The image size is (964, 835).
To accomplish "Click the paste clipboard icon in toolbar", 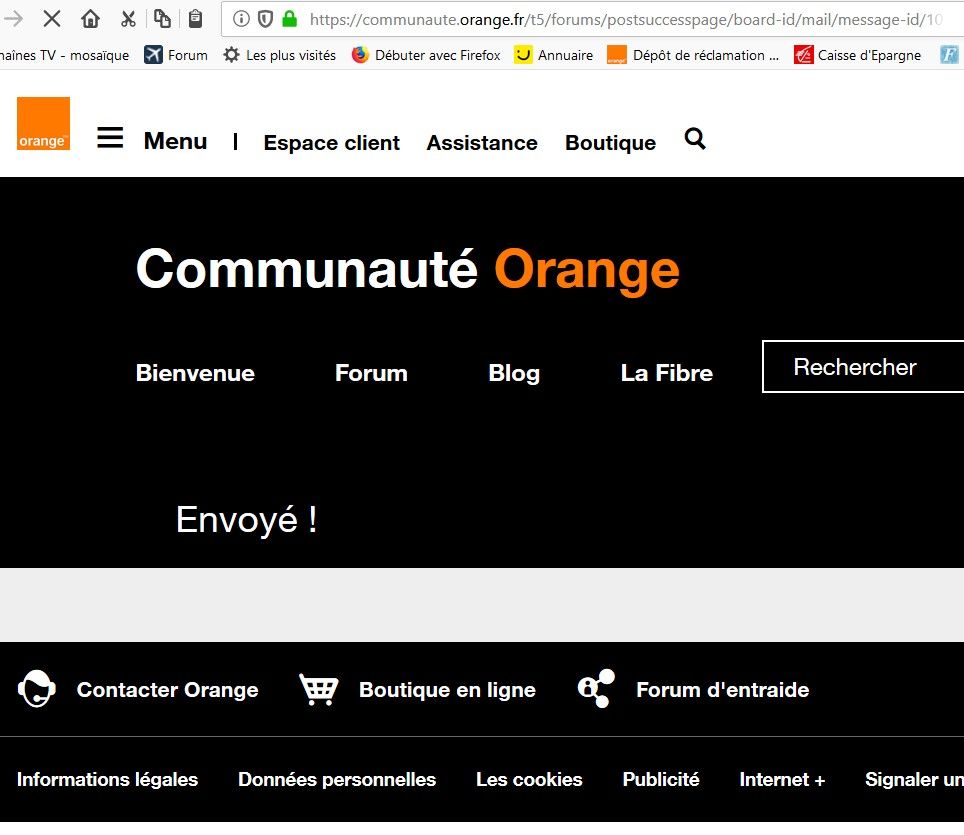I will pos(196,19).
